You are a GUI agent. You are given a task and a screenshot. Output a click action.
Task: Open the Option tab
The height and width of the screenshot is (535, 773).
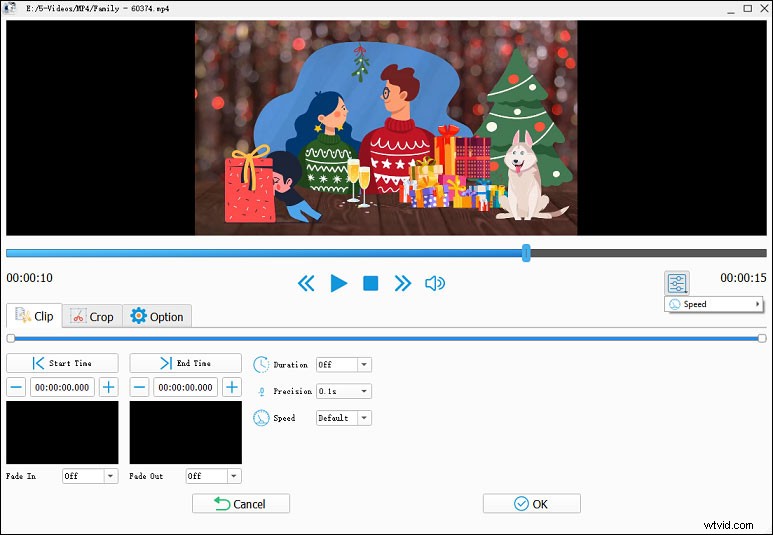coord(157,316)
